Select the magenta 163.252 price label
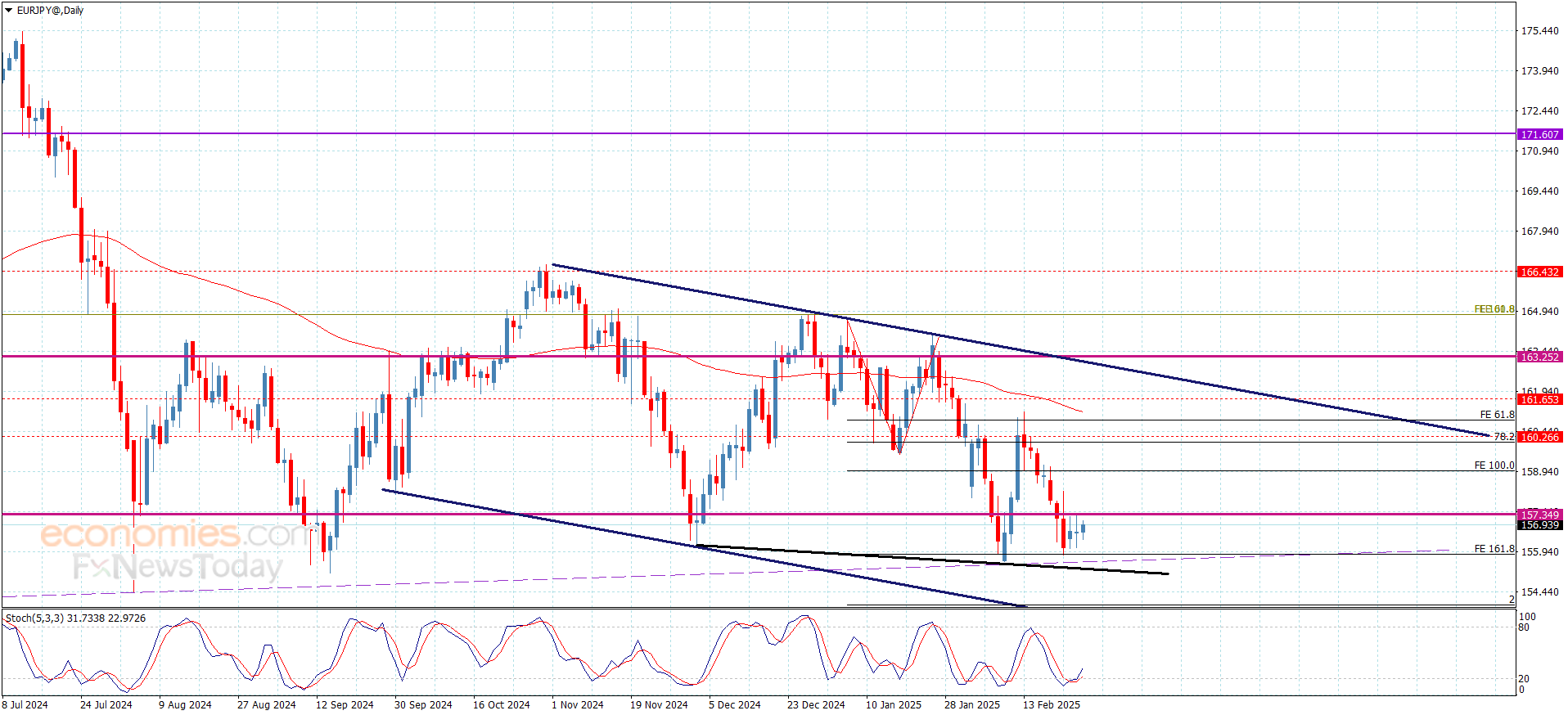 pos(1539,357)
